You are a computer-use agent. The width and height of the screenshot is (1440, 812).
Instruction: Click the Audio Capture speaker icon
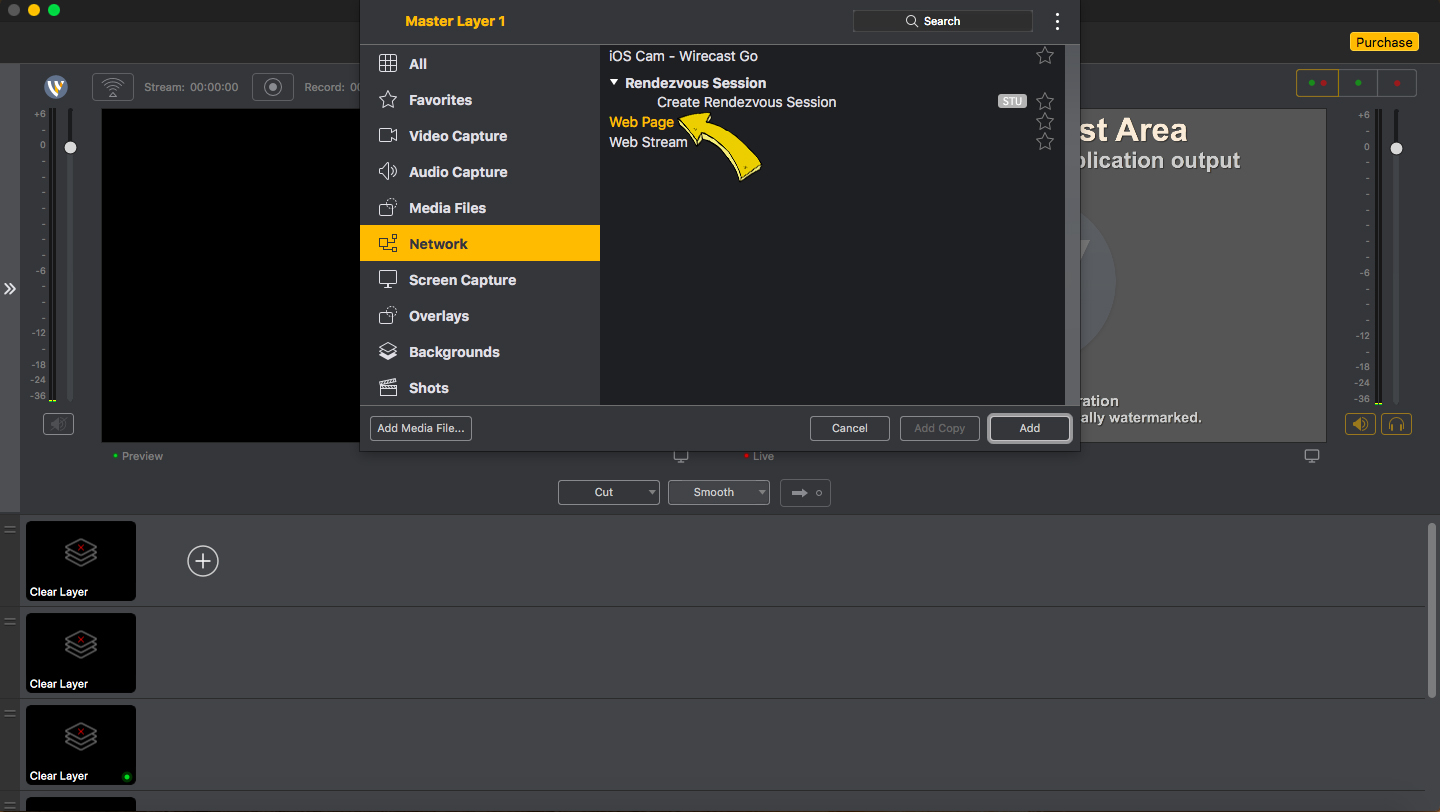388,172
